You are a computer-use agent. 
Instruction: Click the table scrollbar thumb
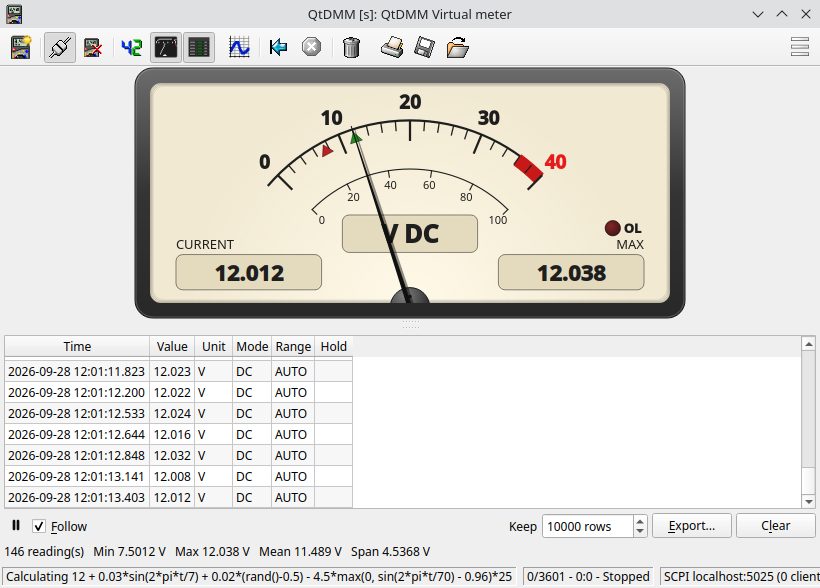[x=808, y=480]
